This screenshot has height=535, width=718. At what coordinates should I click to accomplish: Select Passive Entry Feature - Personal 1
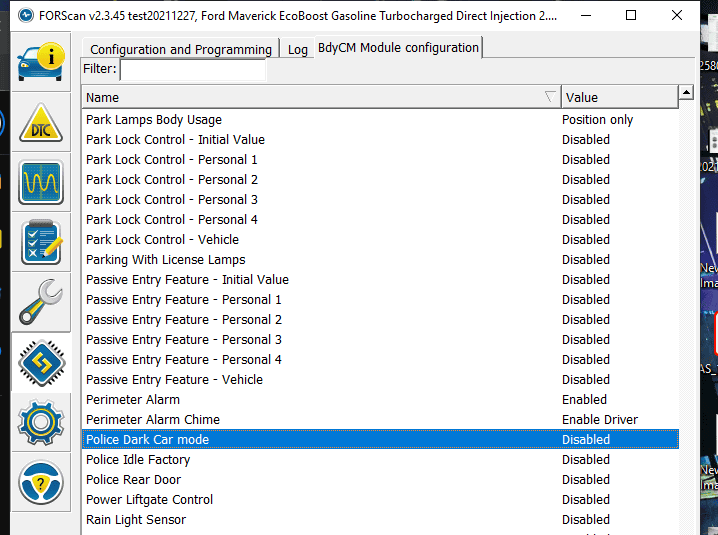(380, 300)
